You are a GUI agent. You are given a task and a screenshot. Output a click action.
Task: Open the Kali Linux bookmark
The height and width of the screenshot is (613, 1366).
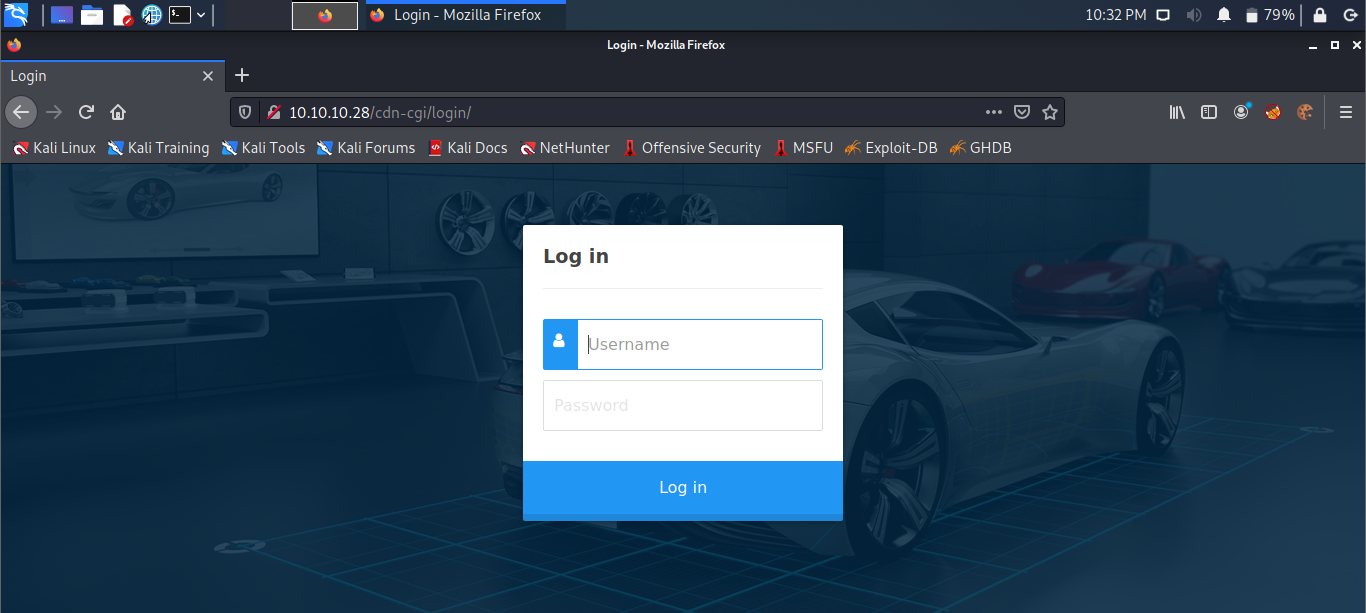point(55,148)
